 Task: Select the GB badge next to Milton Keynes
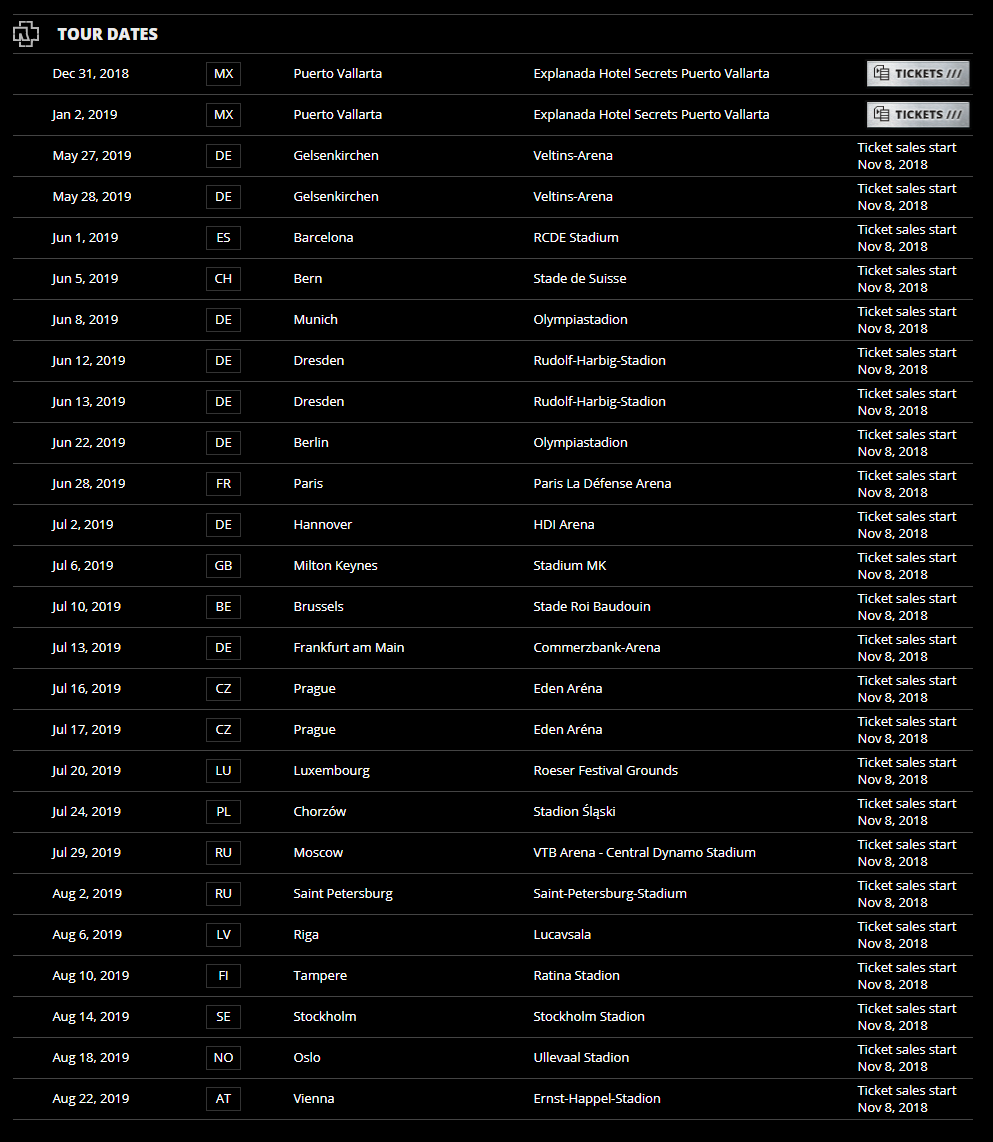point(223,566)
